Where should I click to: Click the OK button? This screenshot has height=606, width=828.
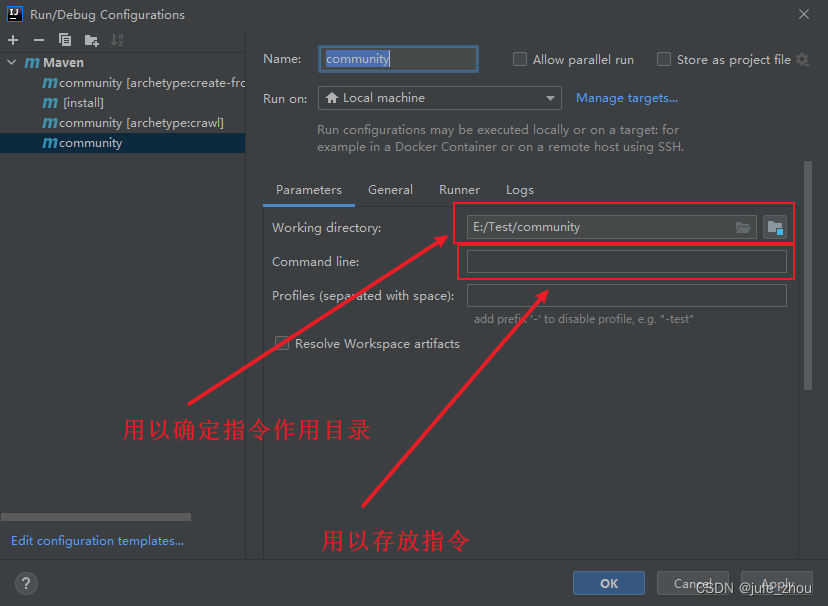click(609, 583)
